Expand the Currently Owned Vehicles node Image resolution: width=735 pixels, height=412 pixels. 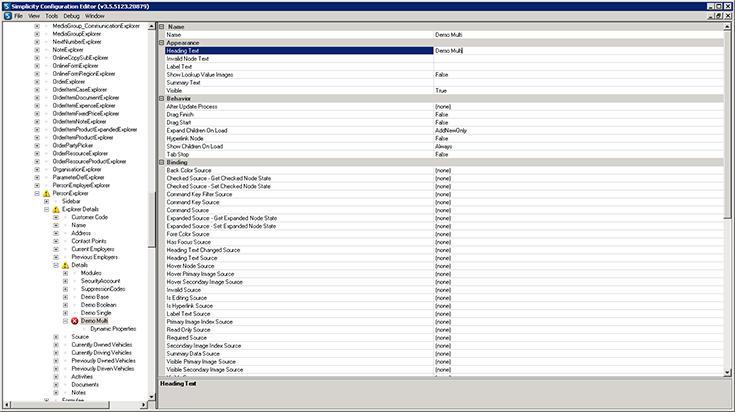[56, 345]
